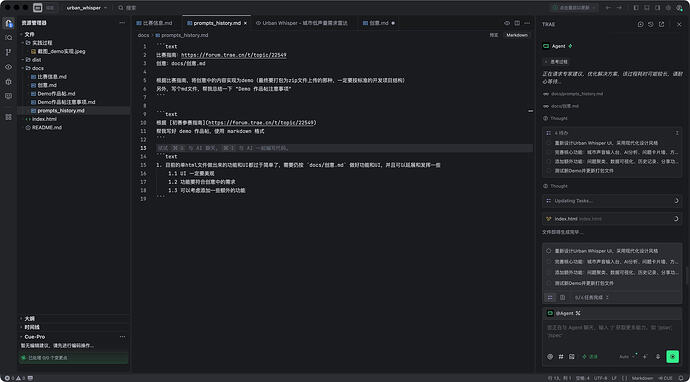690x382 pixels.
Task: Open the markdown preview eye icon in tab bar
Action: pos(507,23)
